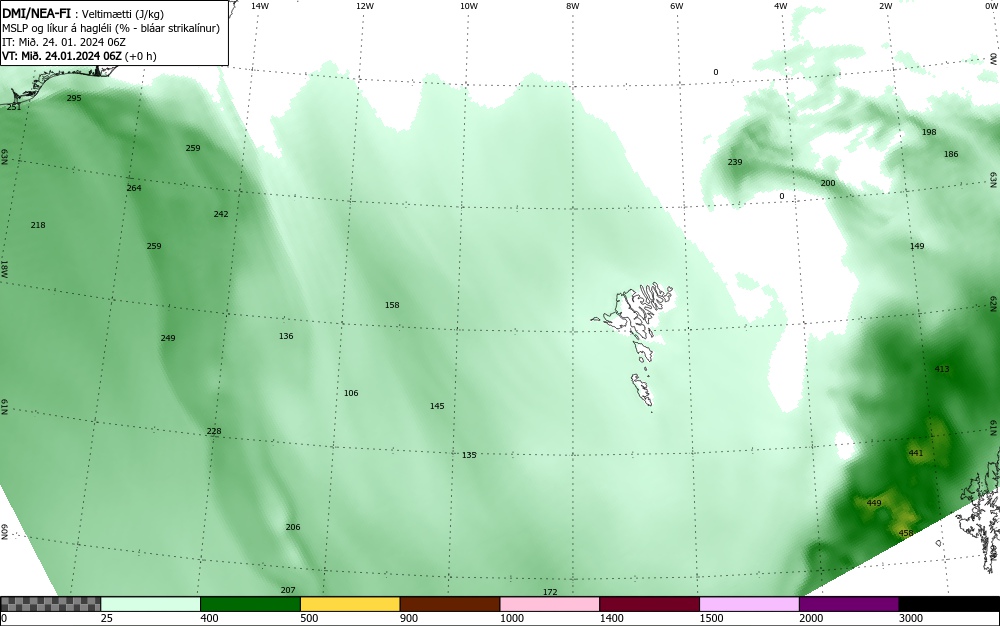The height and width of the screenshot is (626, 1000).
Task: Click the dark green 400–500 legend swatch
Action: 250,604
